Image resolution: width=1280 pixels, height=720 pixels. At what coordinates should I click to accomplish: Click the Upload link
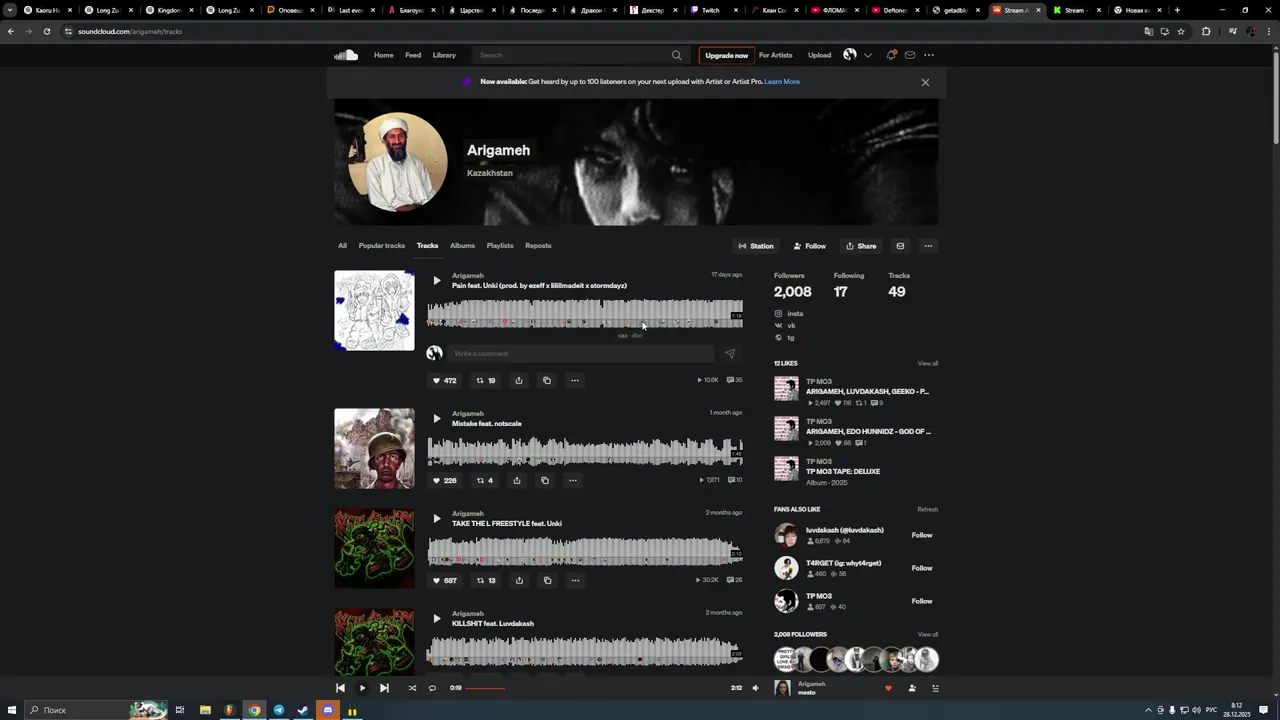point(819,55)
